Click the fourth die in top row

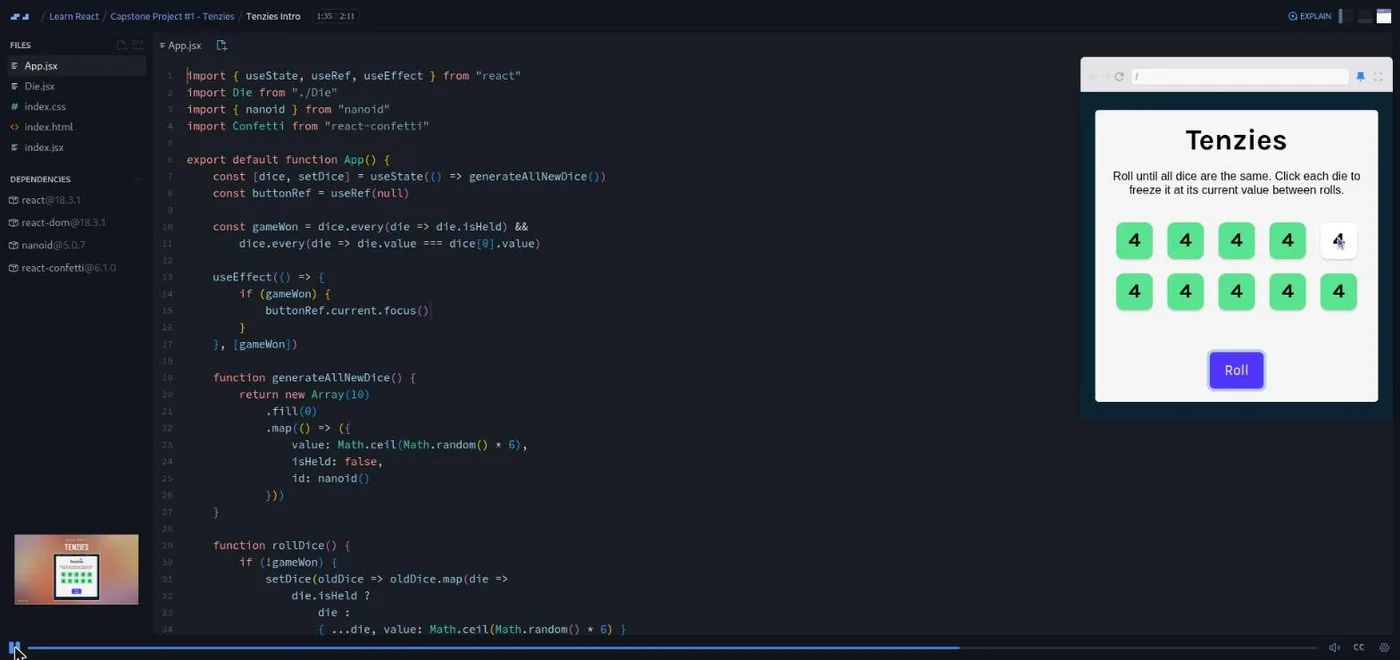(x=1287, y=240)
